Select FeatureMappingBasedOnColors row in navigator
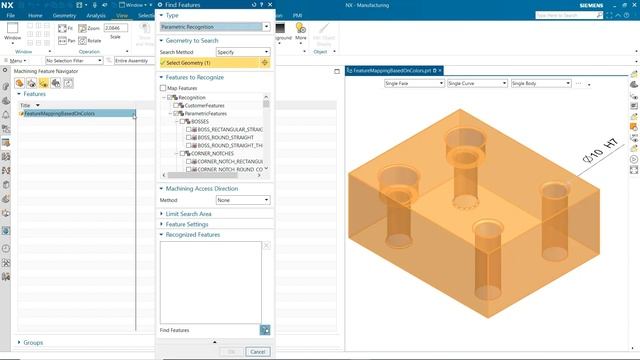Screen dimensions: 640x360 tap(77, 113)
